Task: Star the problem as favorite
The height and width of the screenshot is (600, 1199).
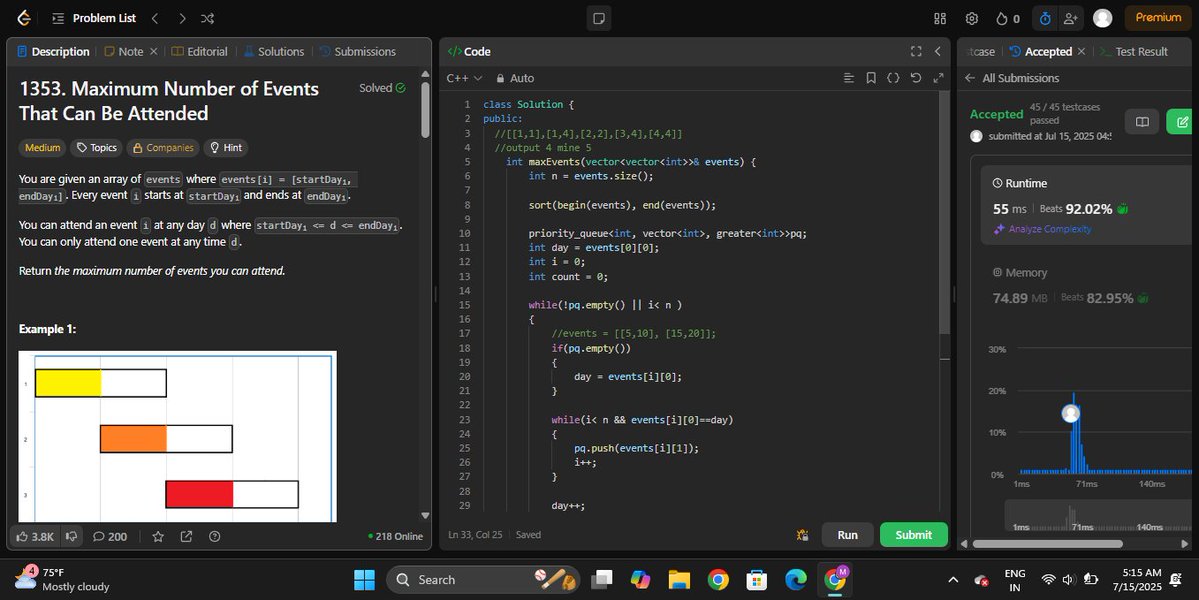Action: [x=158, y=537]
